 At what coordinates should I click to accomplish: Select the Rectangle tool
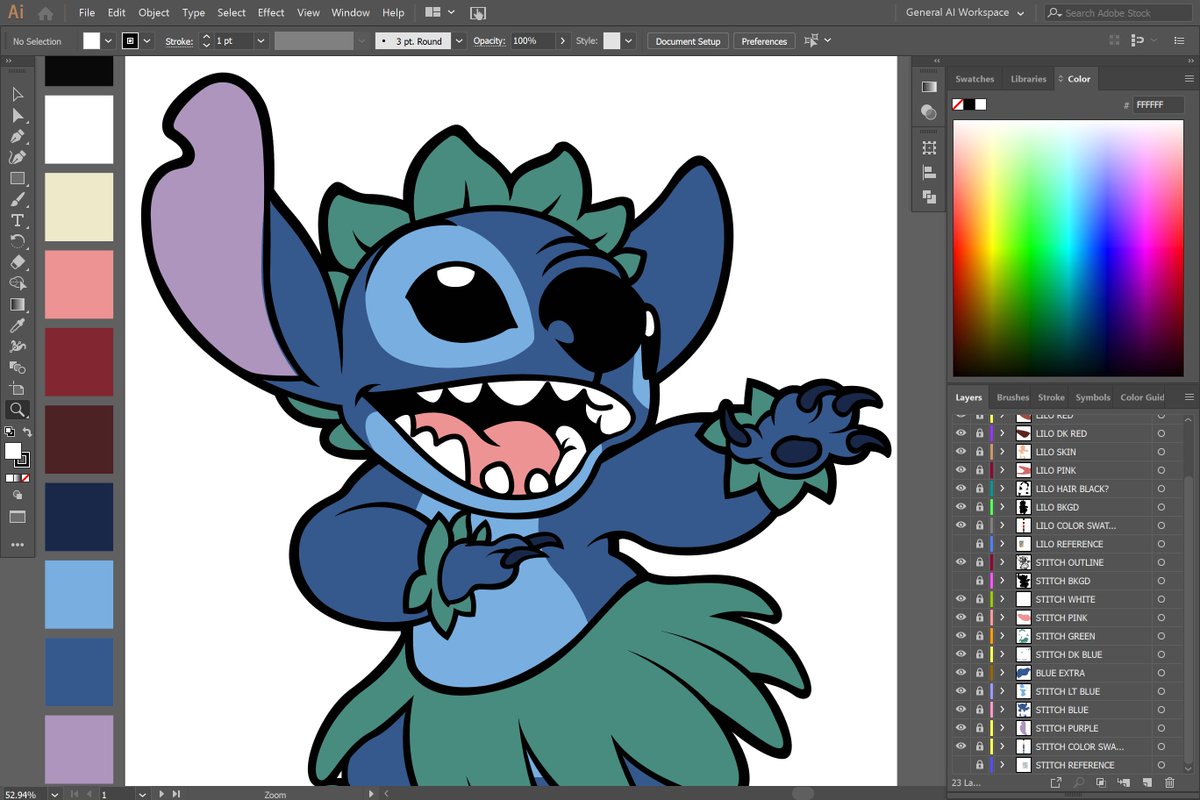[x=17, y=178]
